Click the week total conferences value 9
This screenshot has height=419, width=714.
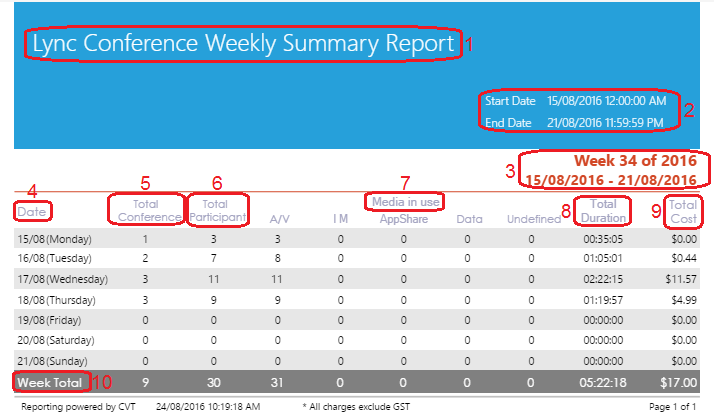(145, 383)
